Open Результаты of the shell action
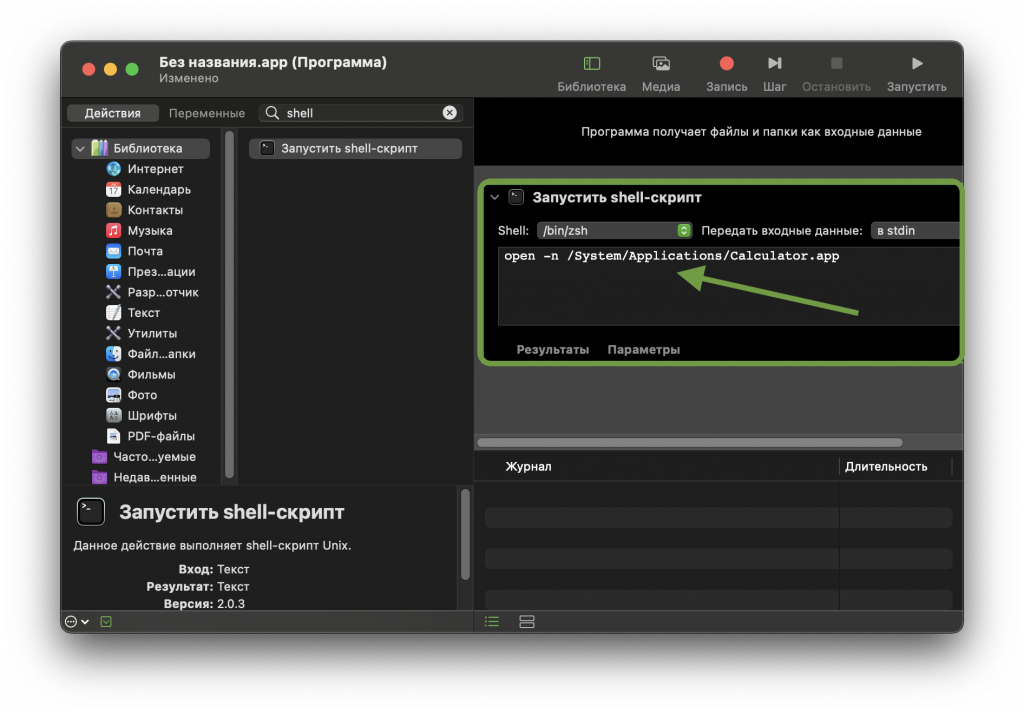 point(552,350)
